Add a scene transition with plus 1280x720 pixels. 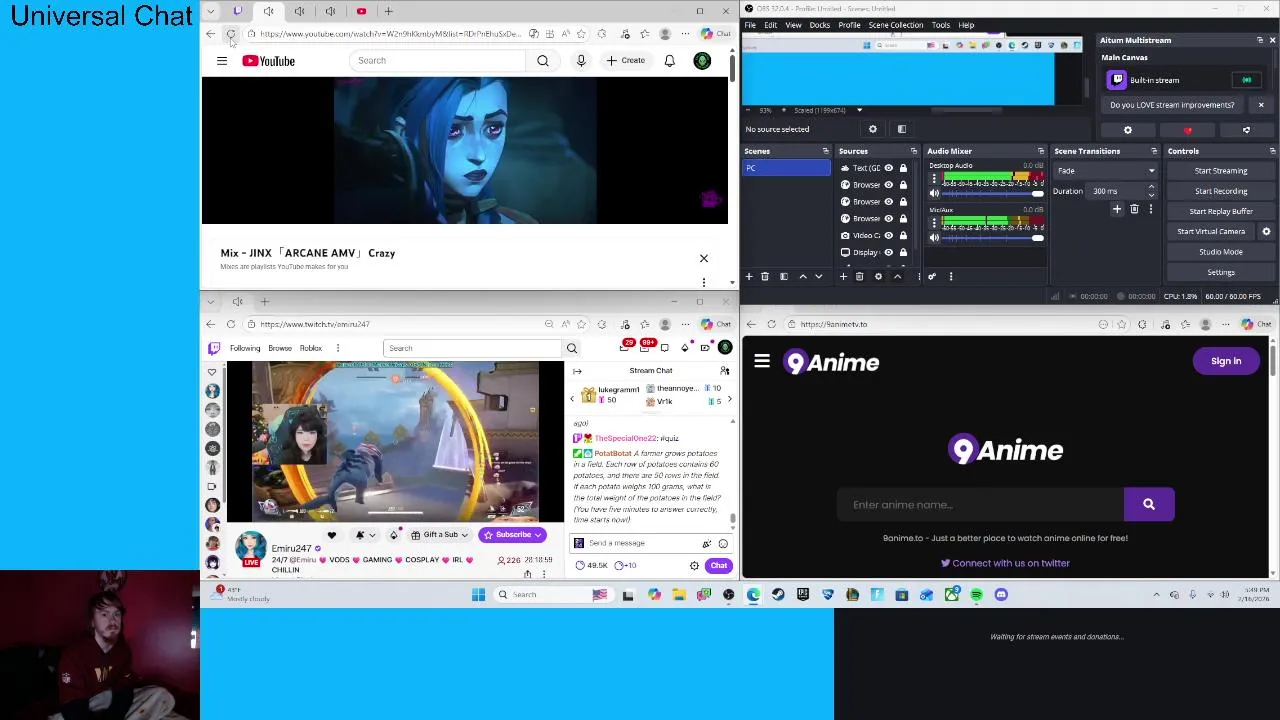pyautogui.click(x=1117, y=209)
